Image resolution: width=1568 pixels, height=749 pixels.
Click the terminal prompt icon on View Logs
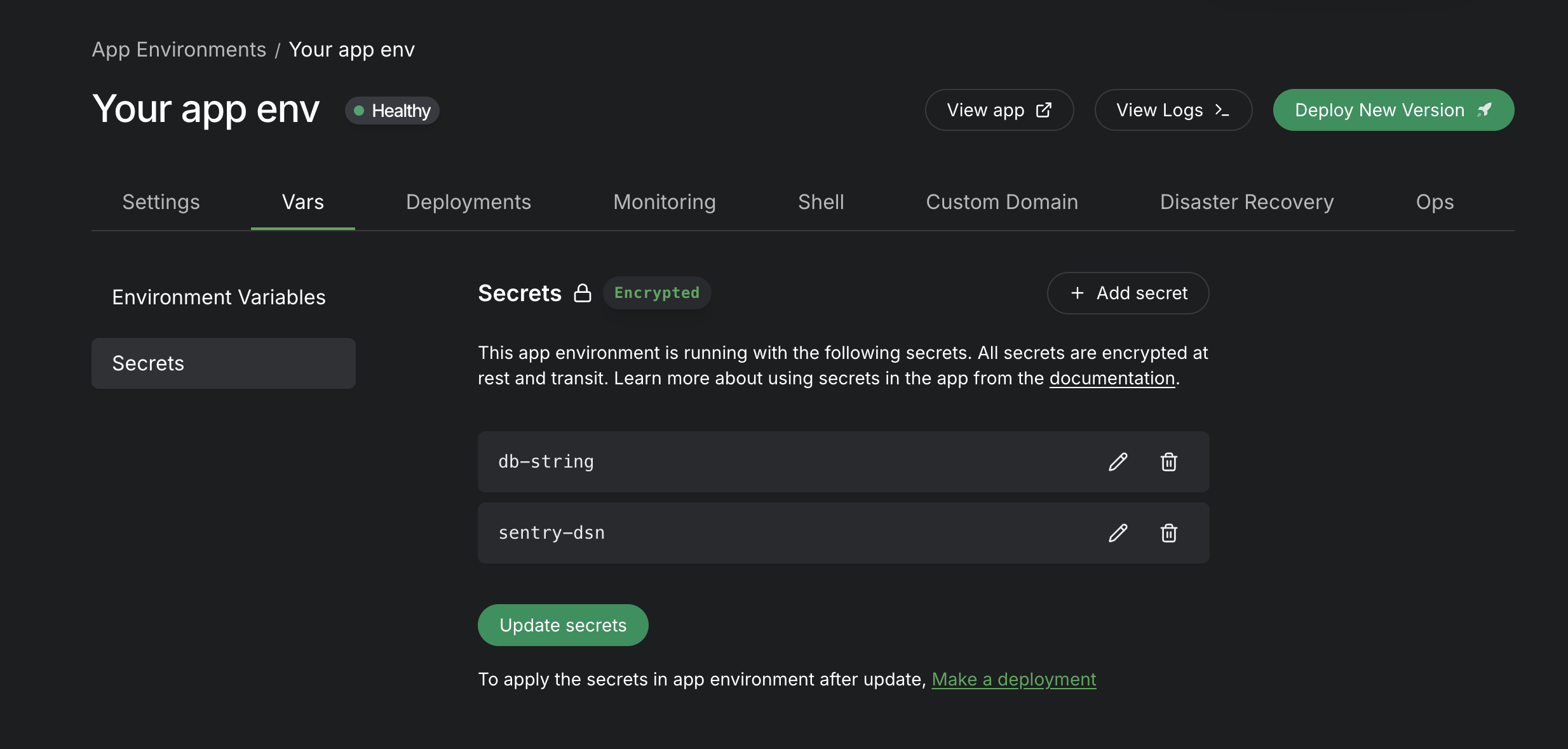click(x=1222, y=110)
